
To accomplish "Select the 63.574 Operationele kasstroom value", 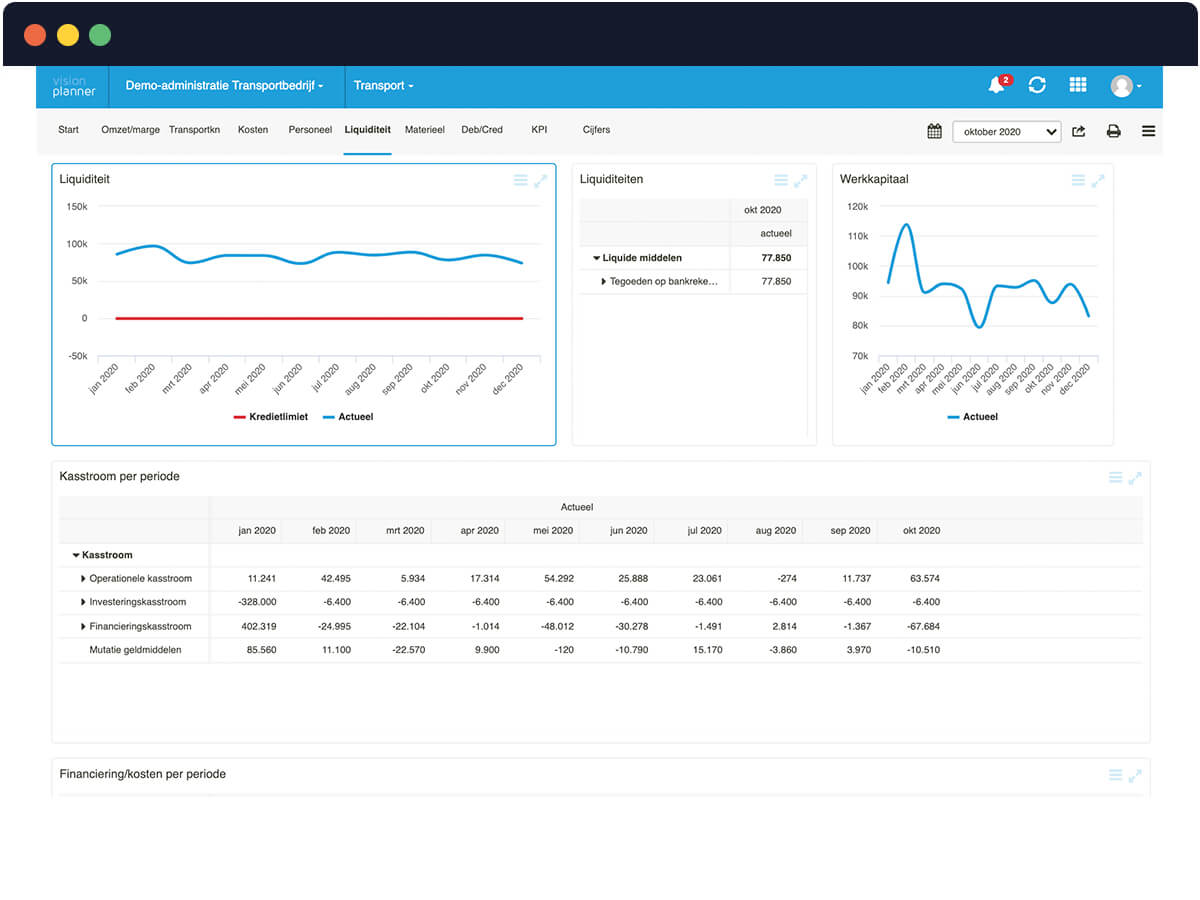I will click(x=924, y=579).
